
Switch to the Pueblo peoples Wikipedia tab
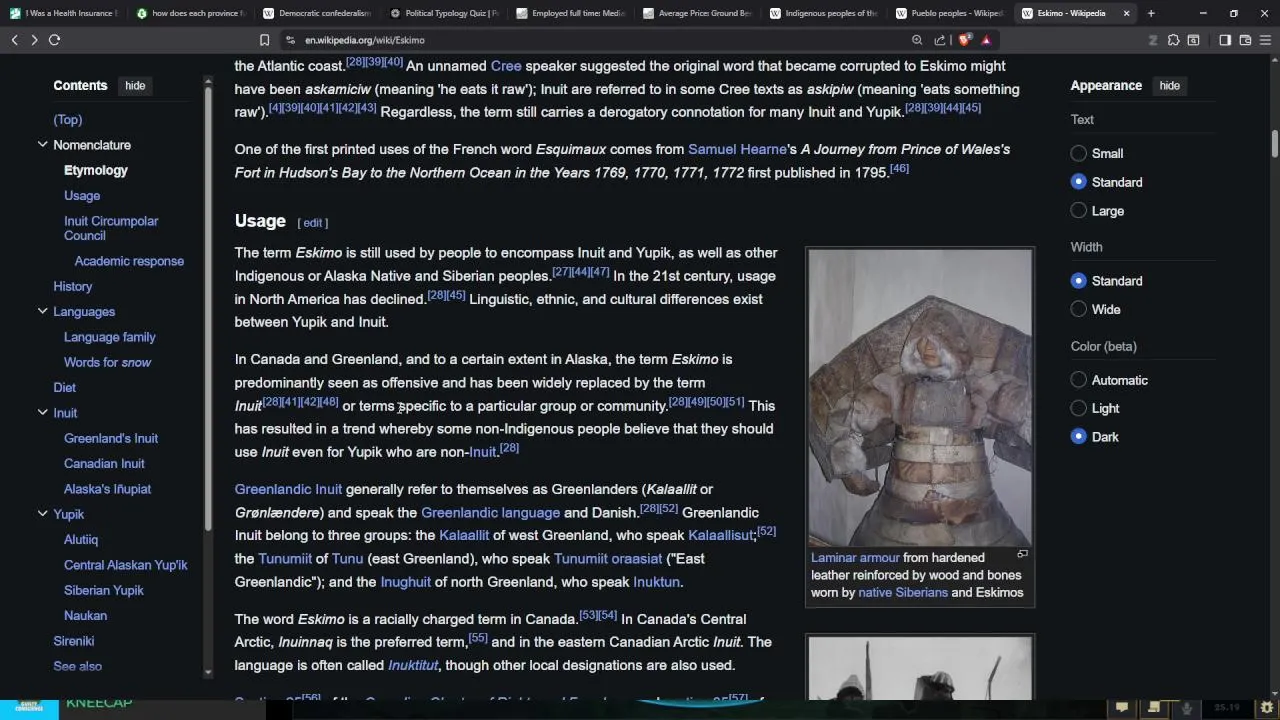pos(949,13)
